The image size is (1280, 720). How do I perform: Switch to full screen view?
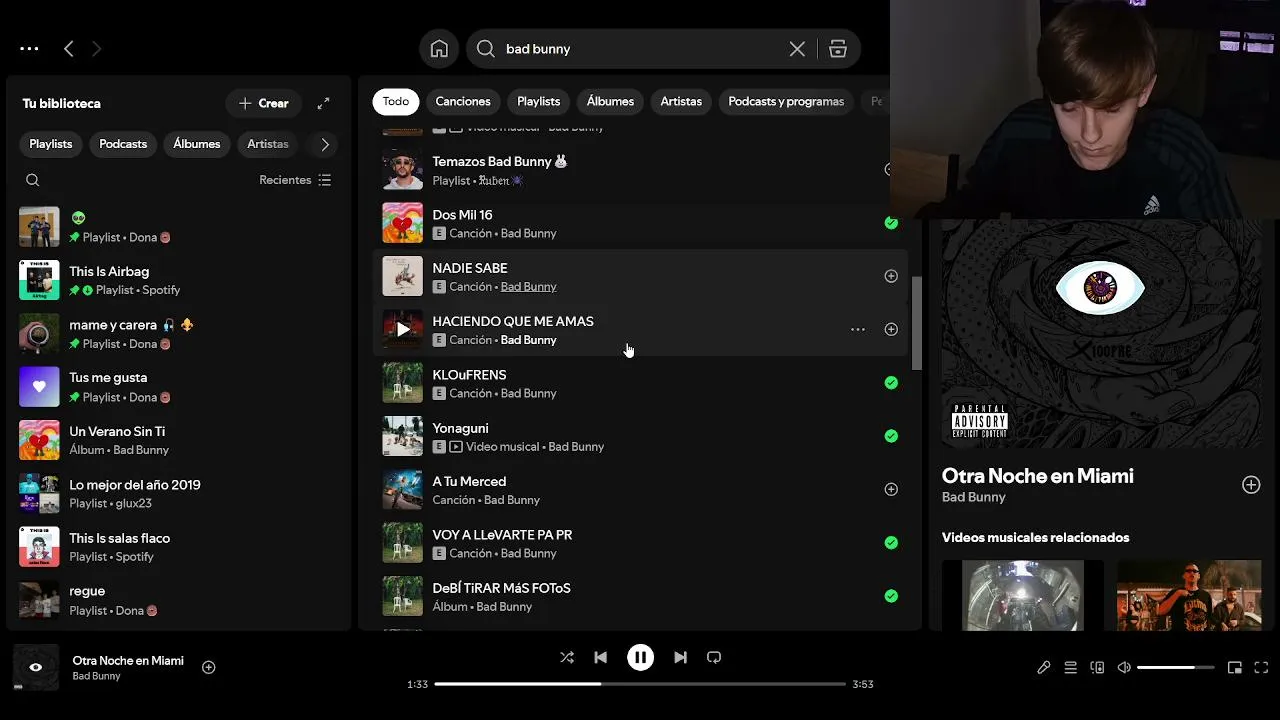[1261, 667]
